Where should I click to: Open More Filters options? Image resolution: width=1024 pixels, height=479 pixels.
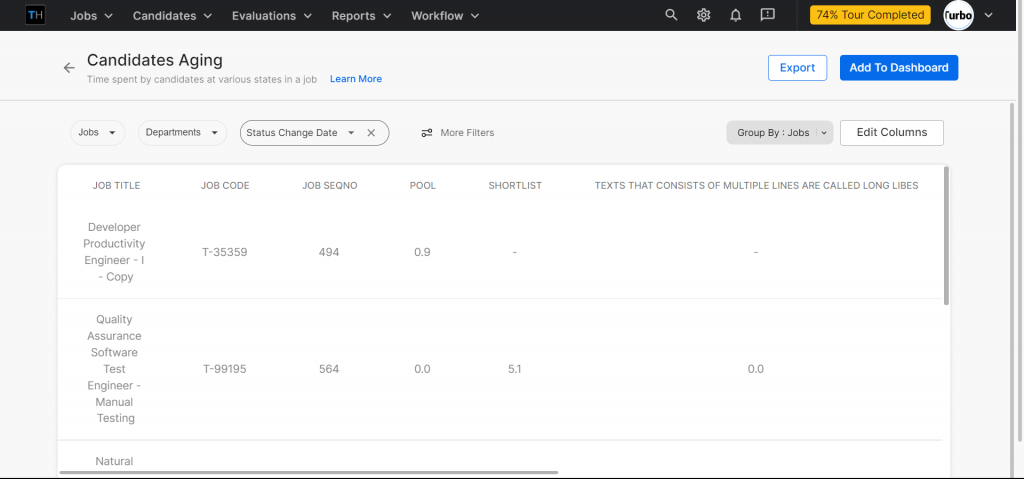[457, 132]
